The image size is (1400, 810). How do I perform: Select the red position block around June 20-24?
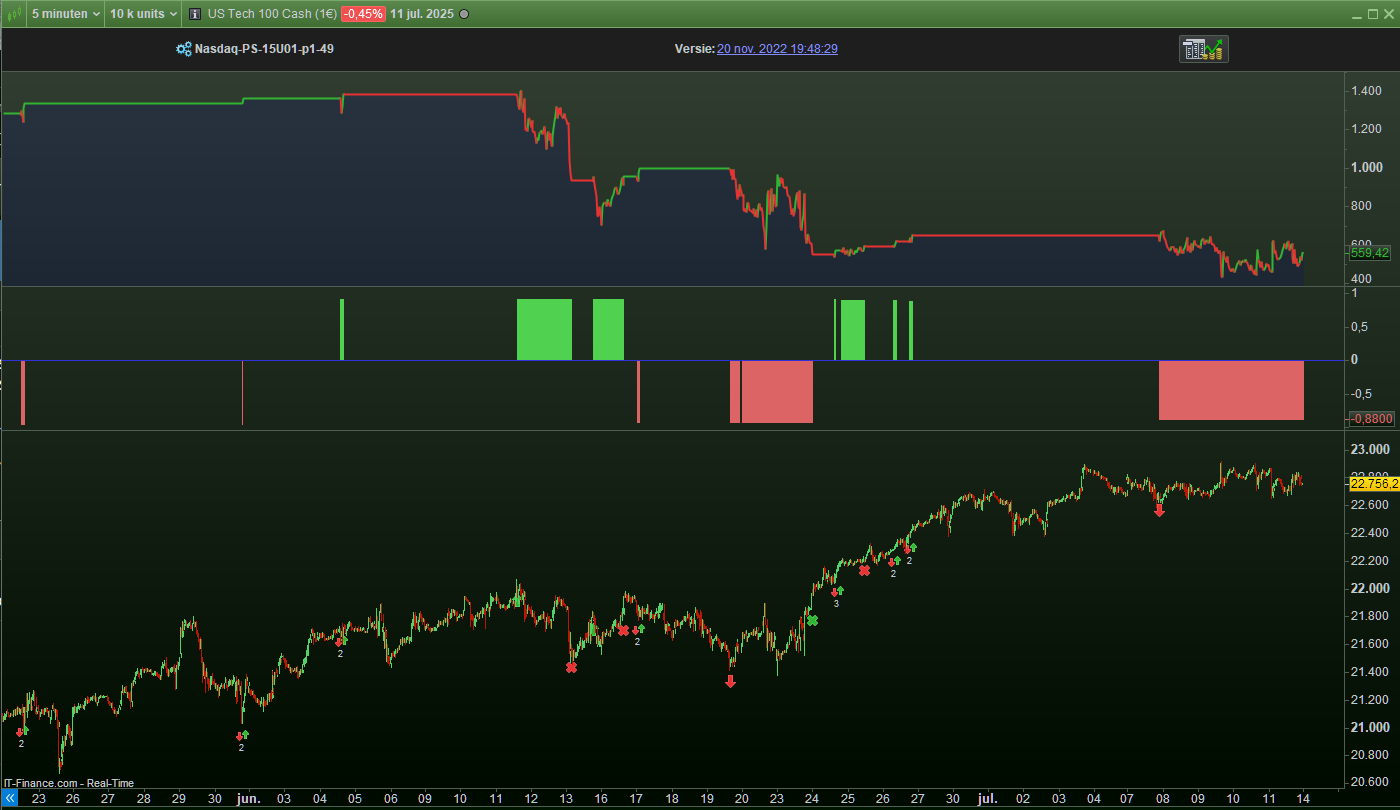point(777,391)
